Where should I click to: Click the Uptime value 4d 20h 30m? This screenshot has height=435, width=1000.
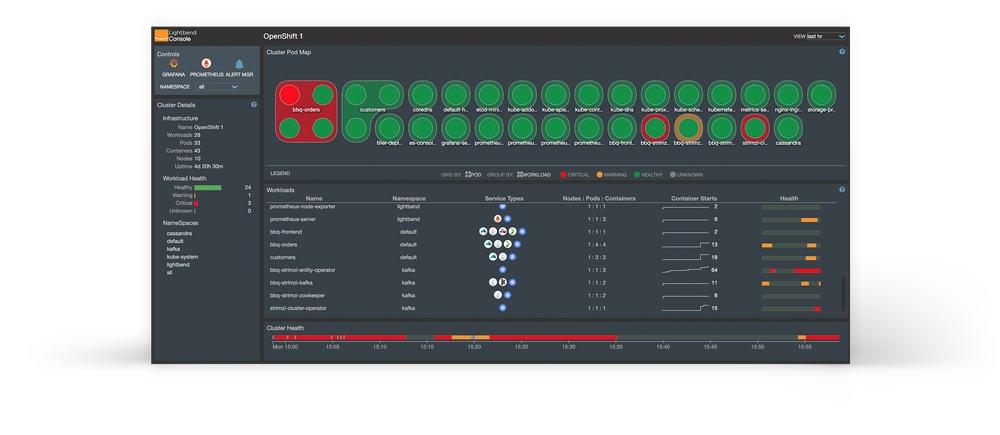(209, 166)
